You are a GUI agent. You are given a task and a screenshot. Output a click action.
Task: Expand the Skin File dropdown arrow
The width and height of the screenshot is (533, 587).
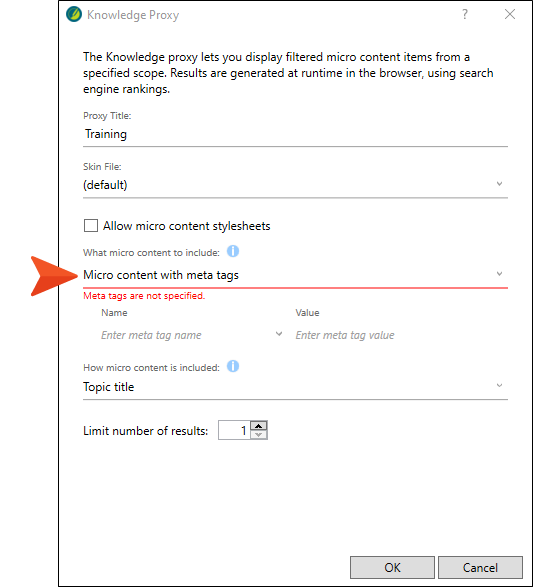(499, 184)
